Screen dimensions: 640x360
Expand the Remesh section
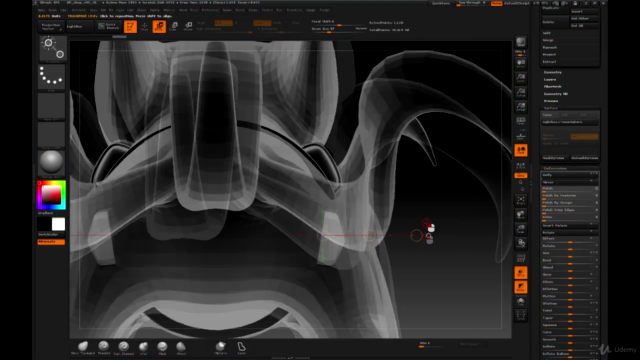[550, 47]
